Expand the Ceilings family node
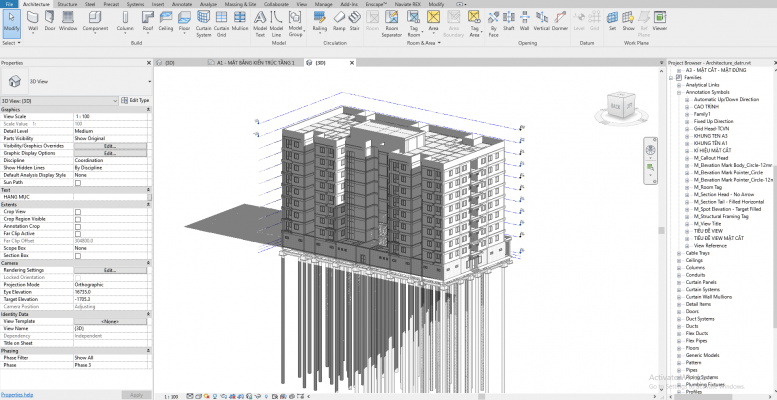The width and height of the screenshot is (777, 400). tap(679, 259)
